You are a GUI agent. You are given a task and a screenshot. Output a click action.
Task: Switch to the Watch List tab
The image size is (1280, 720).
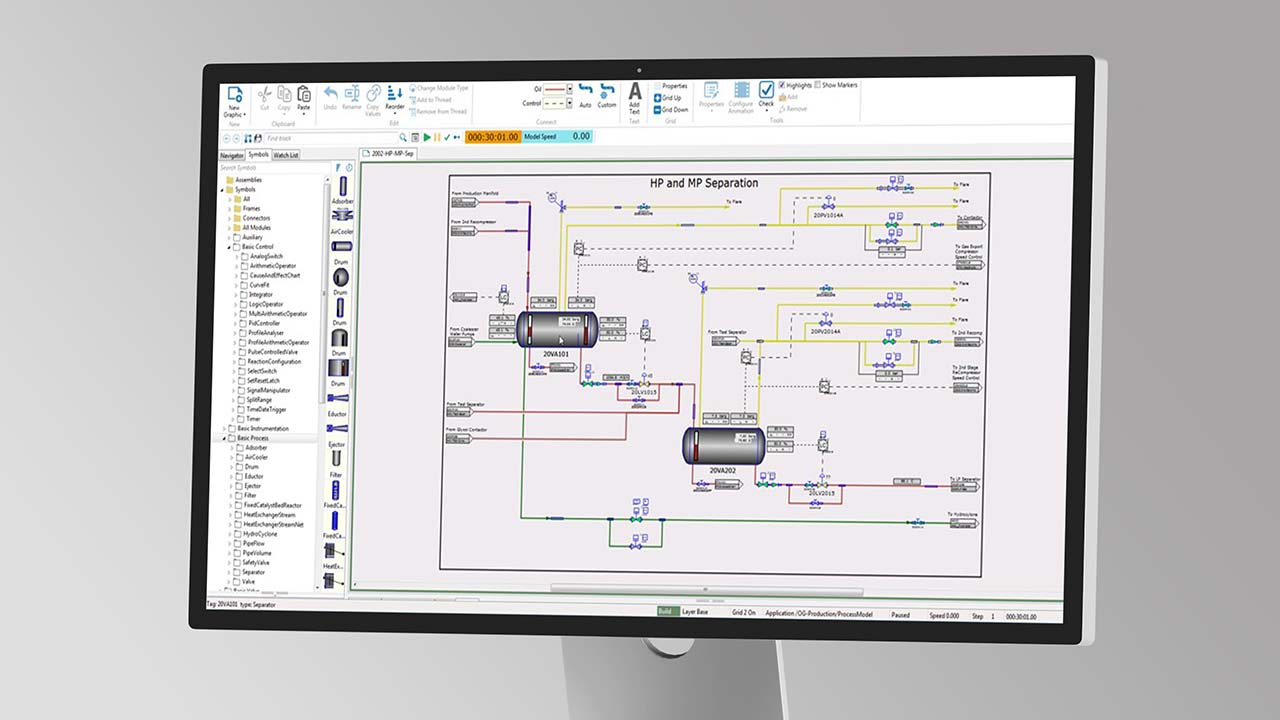tap(286, 156)
